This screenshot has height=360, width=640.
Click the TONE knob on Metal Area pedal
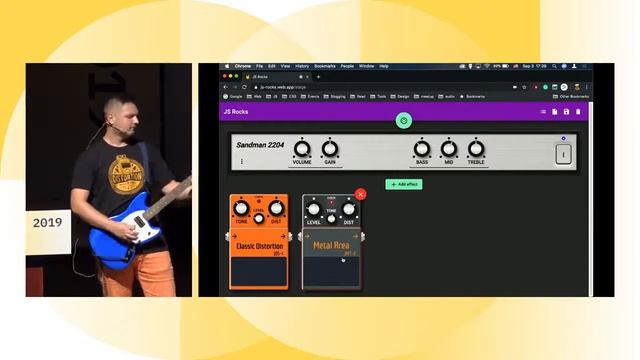(331, 219)
